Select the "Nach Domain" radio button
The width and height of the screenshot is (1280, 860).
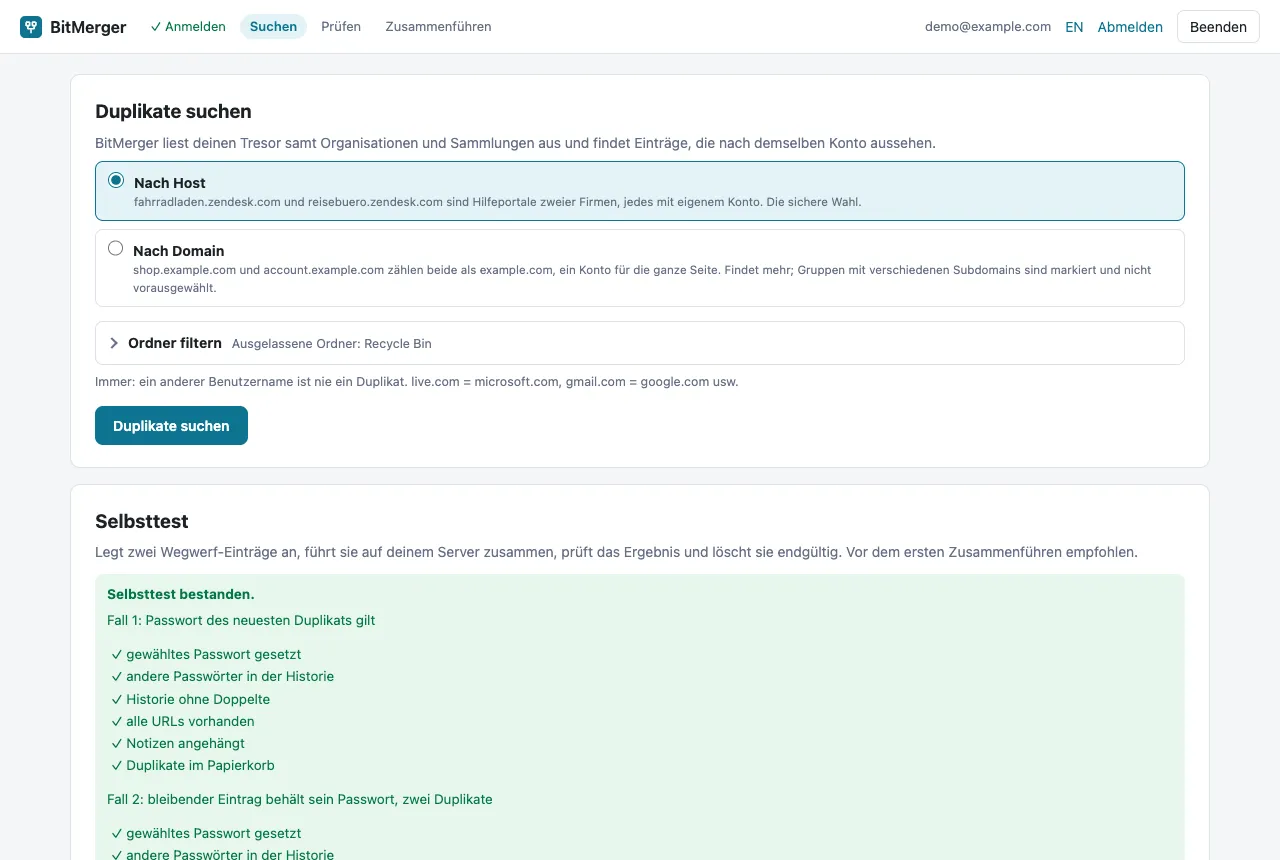(116, 249)
